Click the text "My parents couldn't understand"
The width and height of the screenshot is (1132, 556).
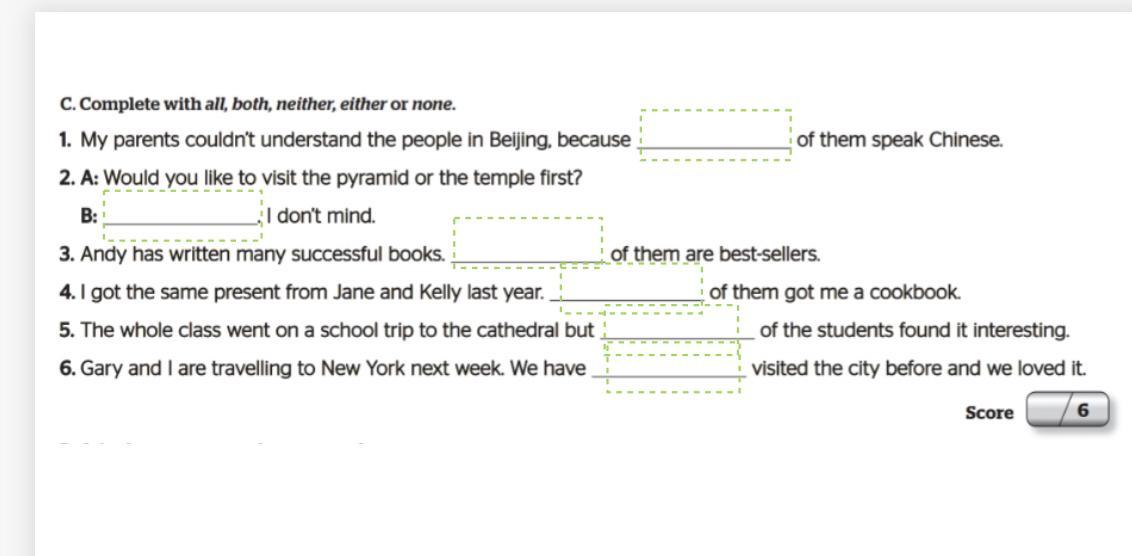(200, 140)
